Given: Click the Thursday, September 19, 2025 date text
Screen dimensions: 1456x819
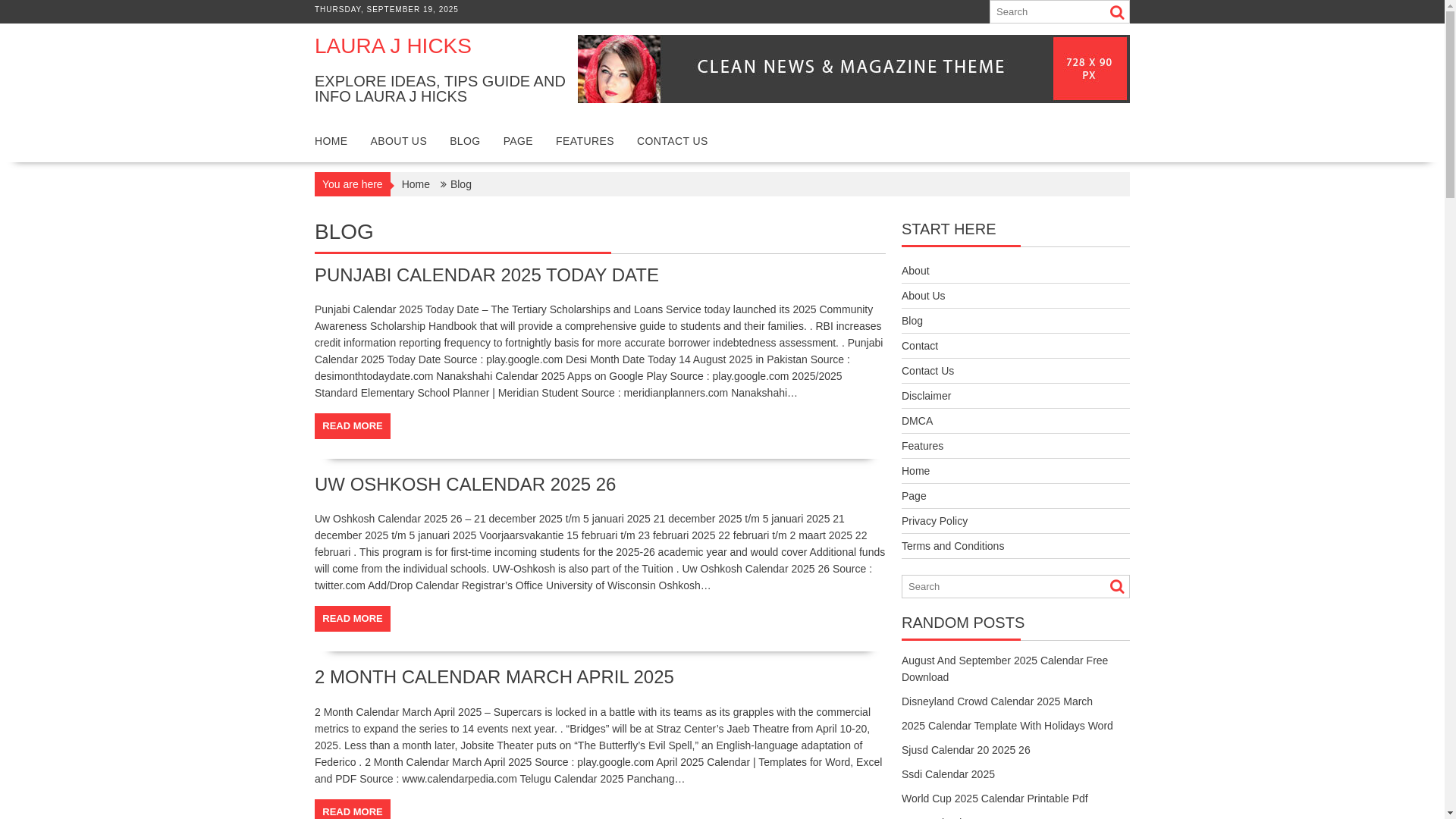Looking at the screenshot, I should point(387,10).
